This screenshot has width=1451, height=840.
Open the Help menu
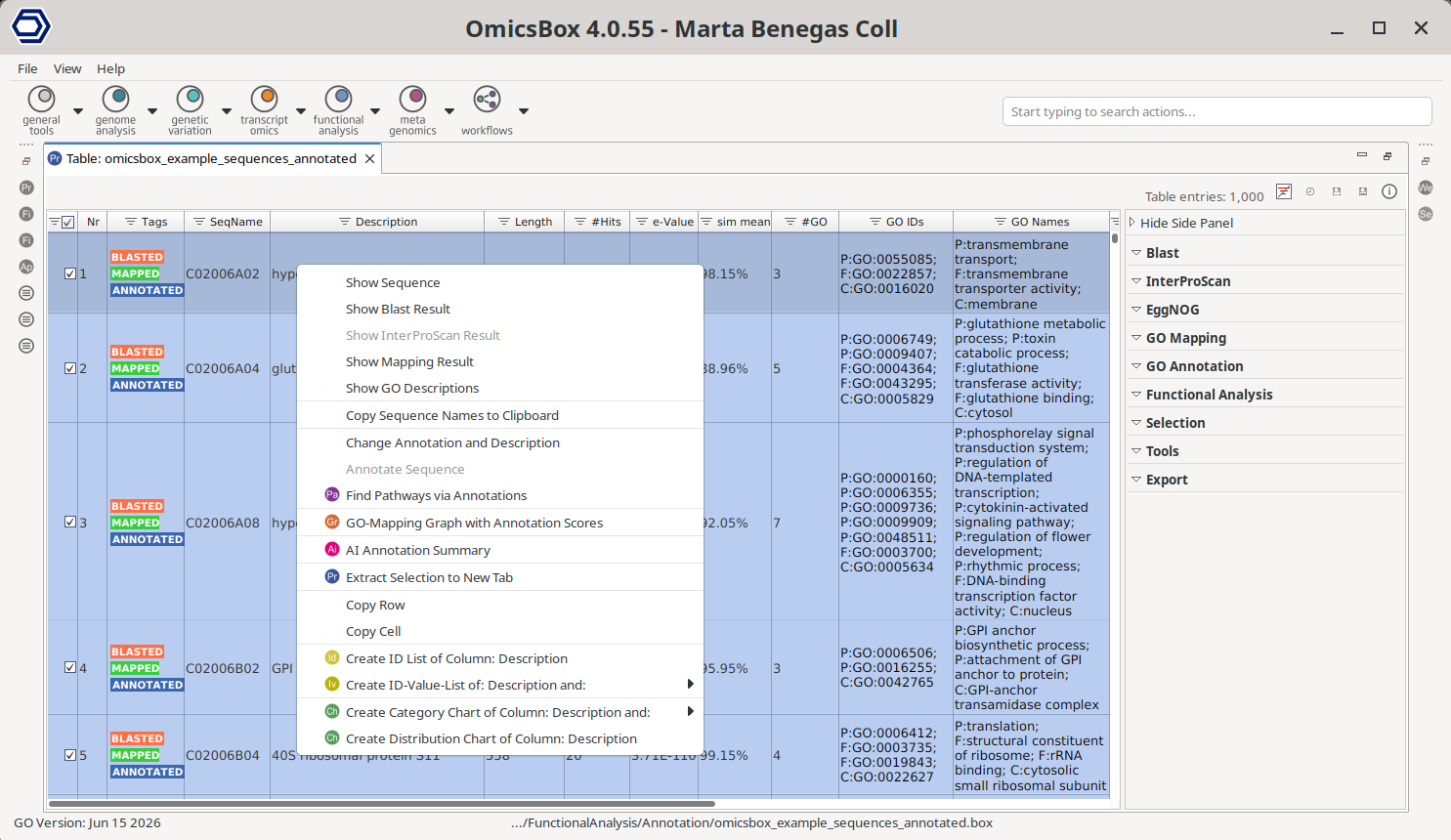pos(110,68)
